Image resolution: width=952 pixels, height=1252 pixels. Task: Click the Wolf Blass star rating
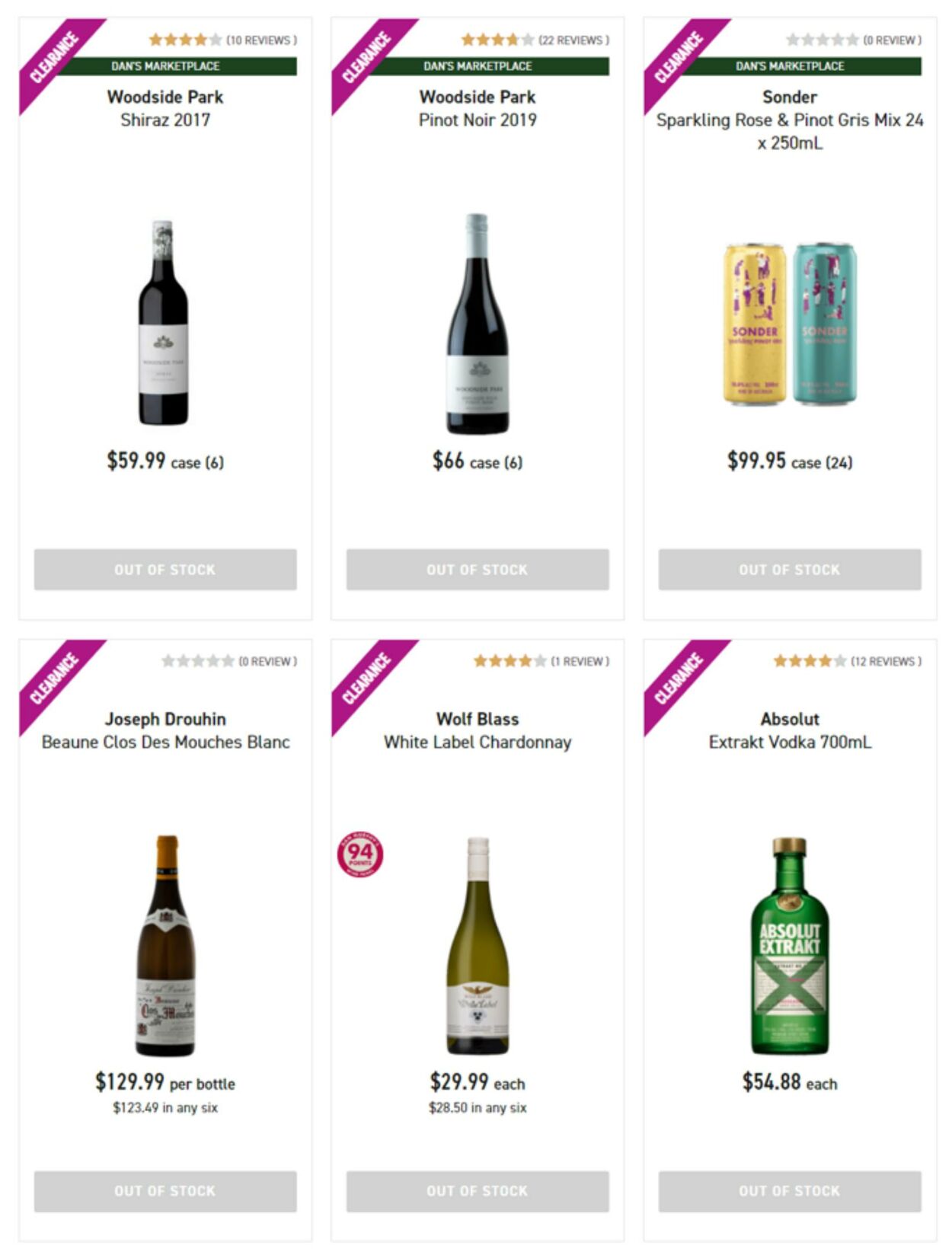pos(510,661)
